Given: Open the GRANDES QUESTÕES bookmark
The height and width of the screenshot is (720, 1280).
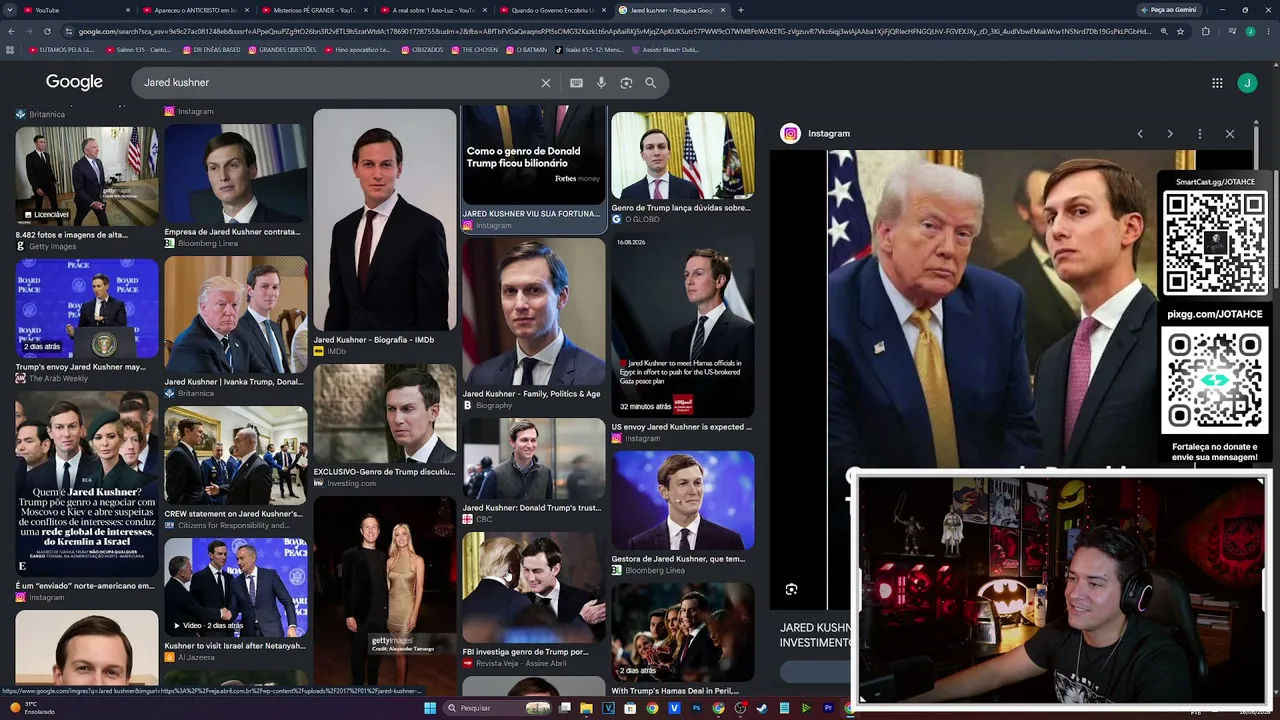Looking at the screenshot, I should point(281,49).
